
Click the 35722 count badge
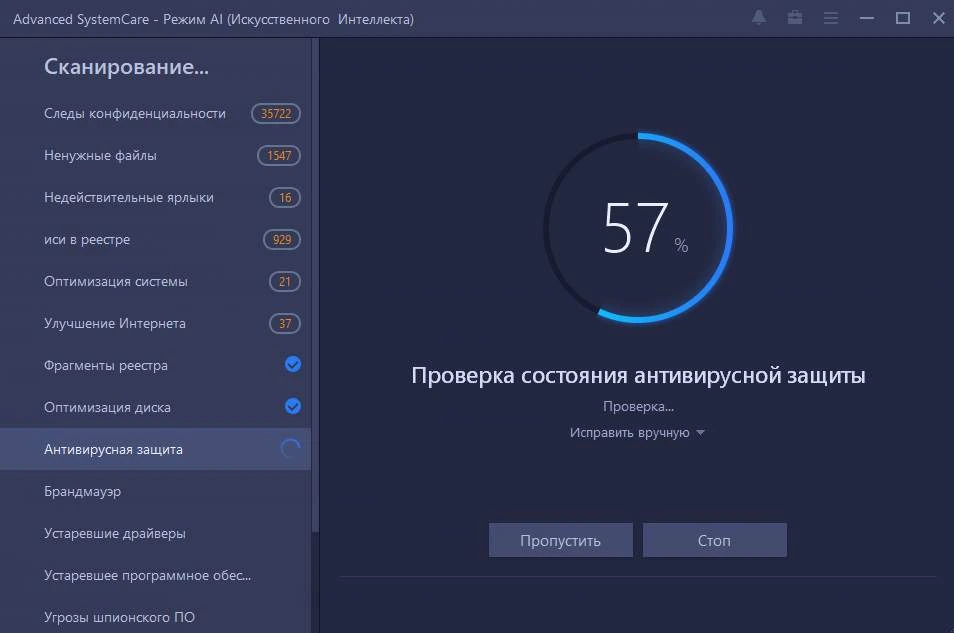276,113
